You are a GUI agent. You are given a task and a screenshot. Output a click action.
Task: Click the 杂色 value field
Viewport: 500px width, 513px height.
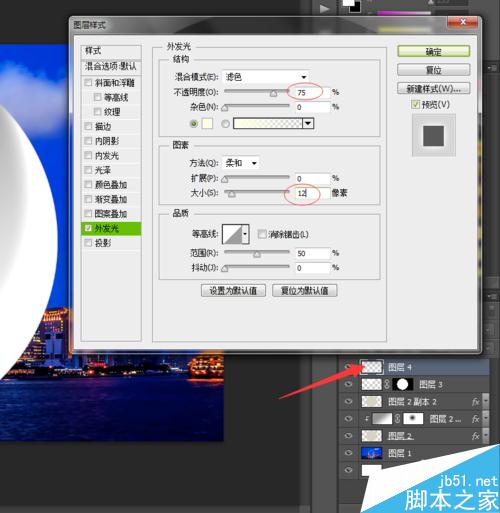coord(312,107)
